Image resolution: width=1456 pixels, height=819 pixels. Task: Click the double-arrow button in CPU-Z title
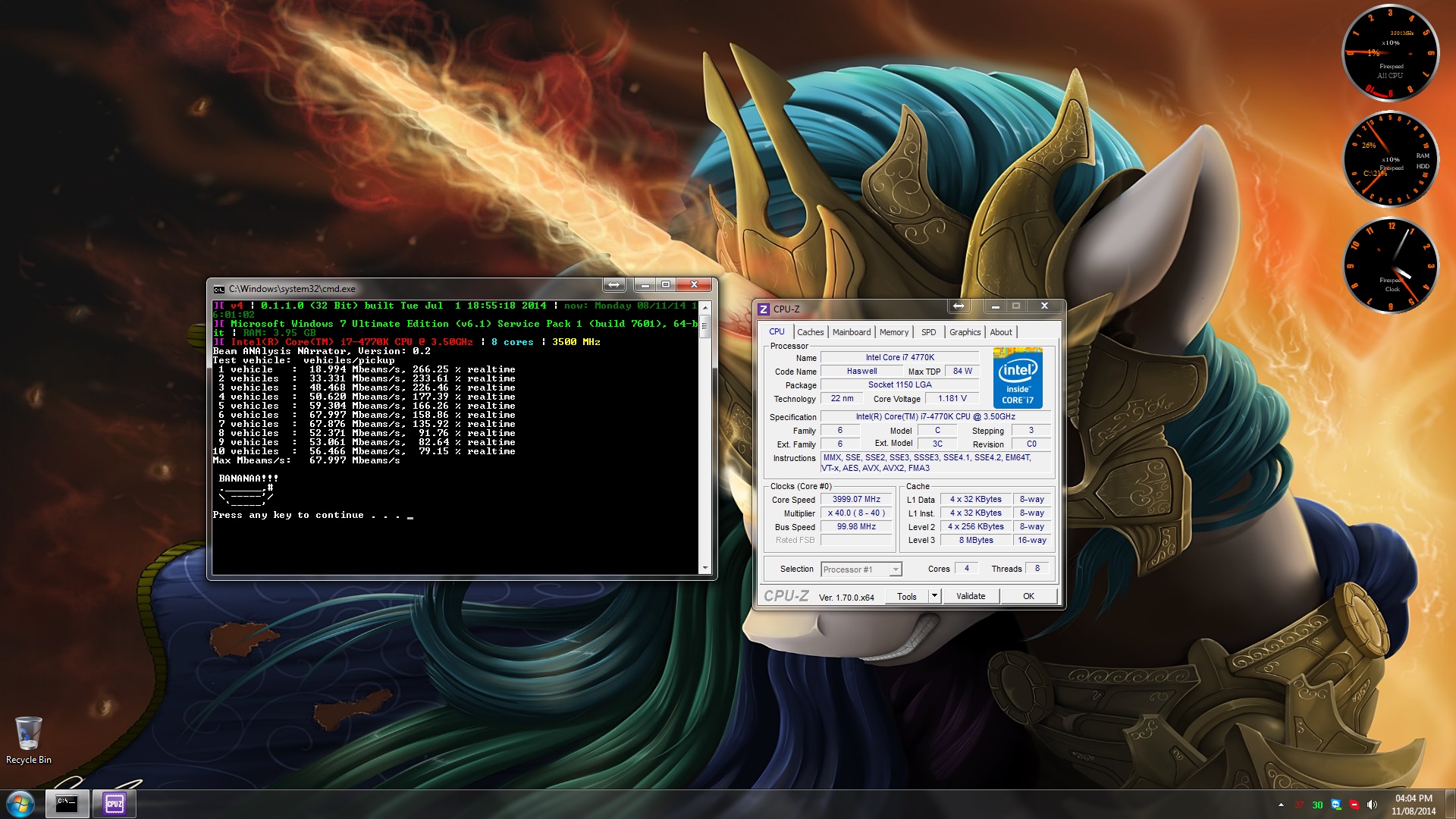(959, 306)
